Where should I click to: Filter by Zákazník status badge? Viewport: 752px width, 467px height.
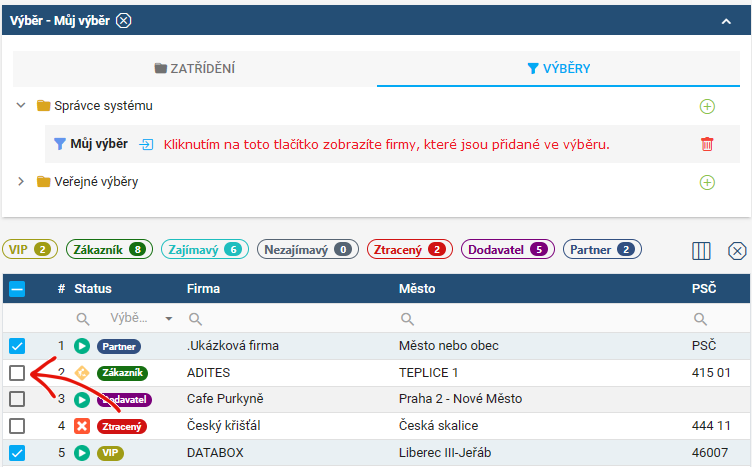[x=109, y=249]
